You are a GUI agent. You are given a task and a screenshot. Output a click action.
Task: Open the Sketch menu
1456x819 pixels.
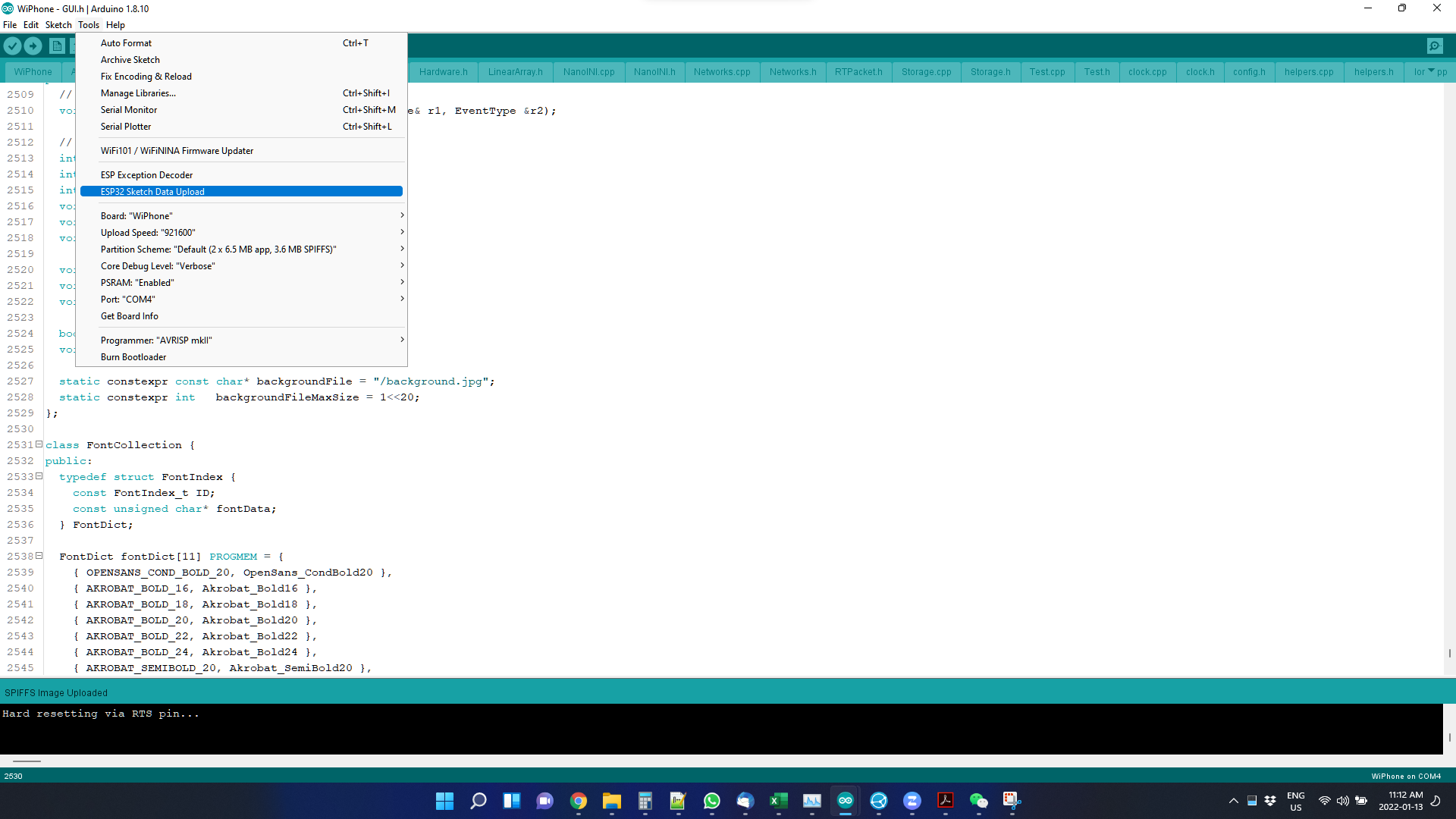[x=58, y=25]
